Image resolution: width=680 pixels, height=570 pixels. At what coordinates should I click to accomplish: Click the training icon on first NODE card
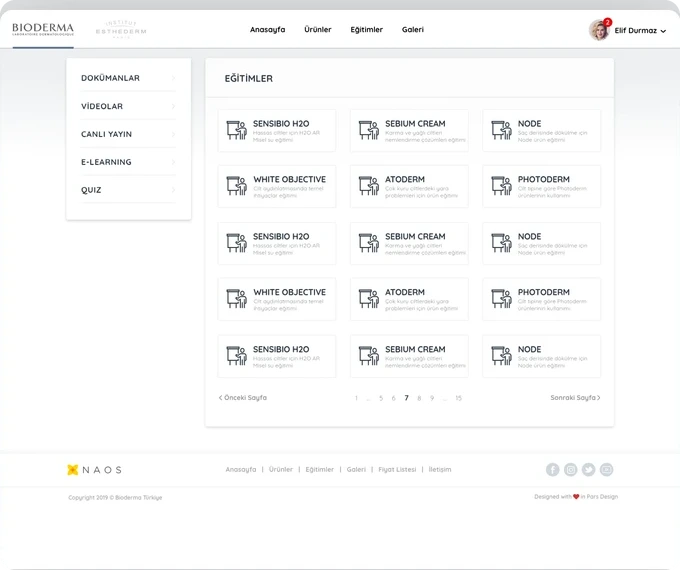tap(501, 130)
